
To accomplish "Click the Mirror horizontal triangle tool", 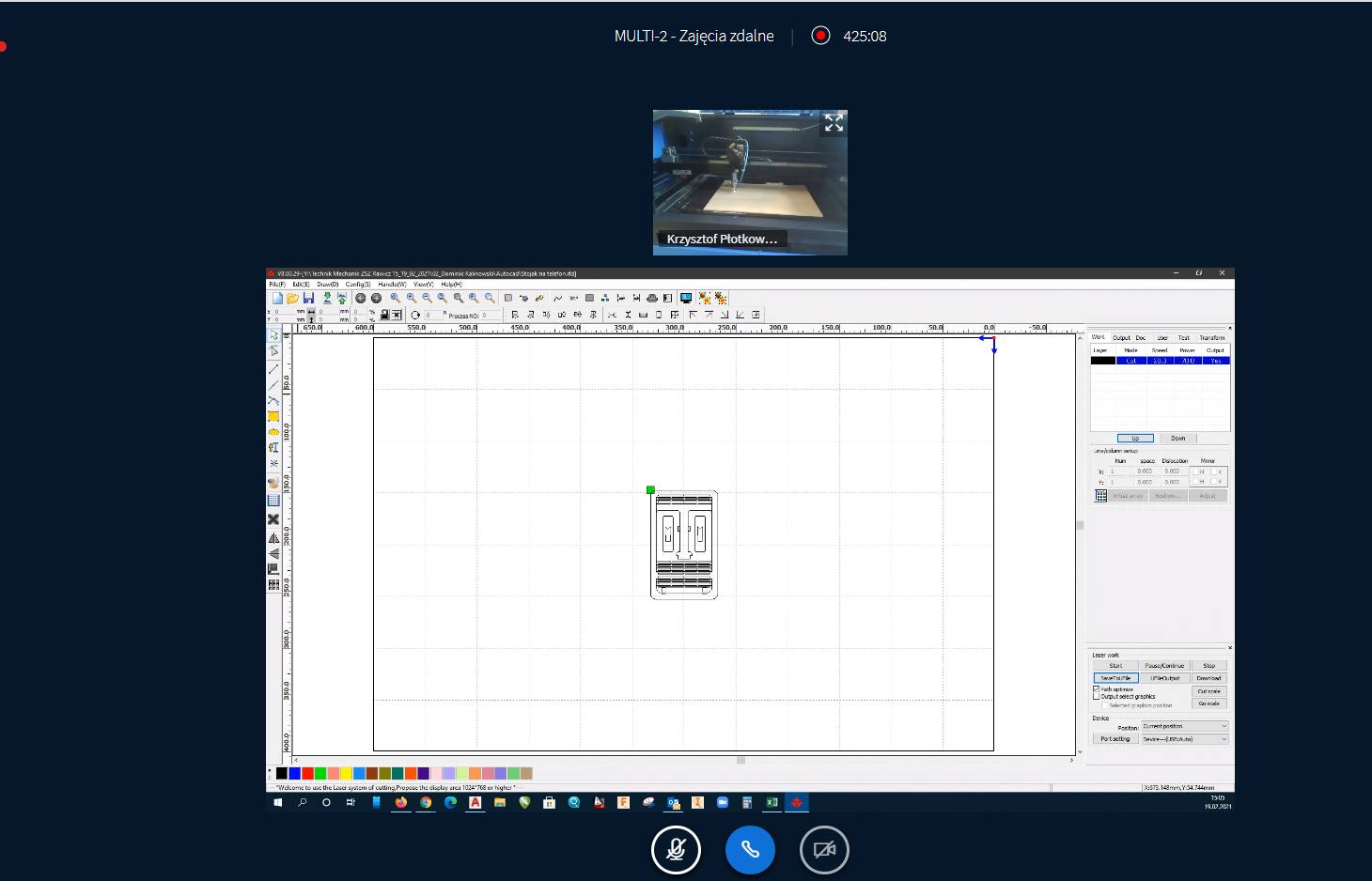I will coord(273,538).
